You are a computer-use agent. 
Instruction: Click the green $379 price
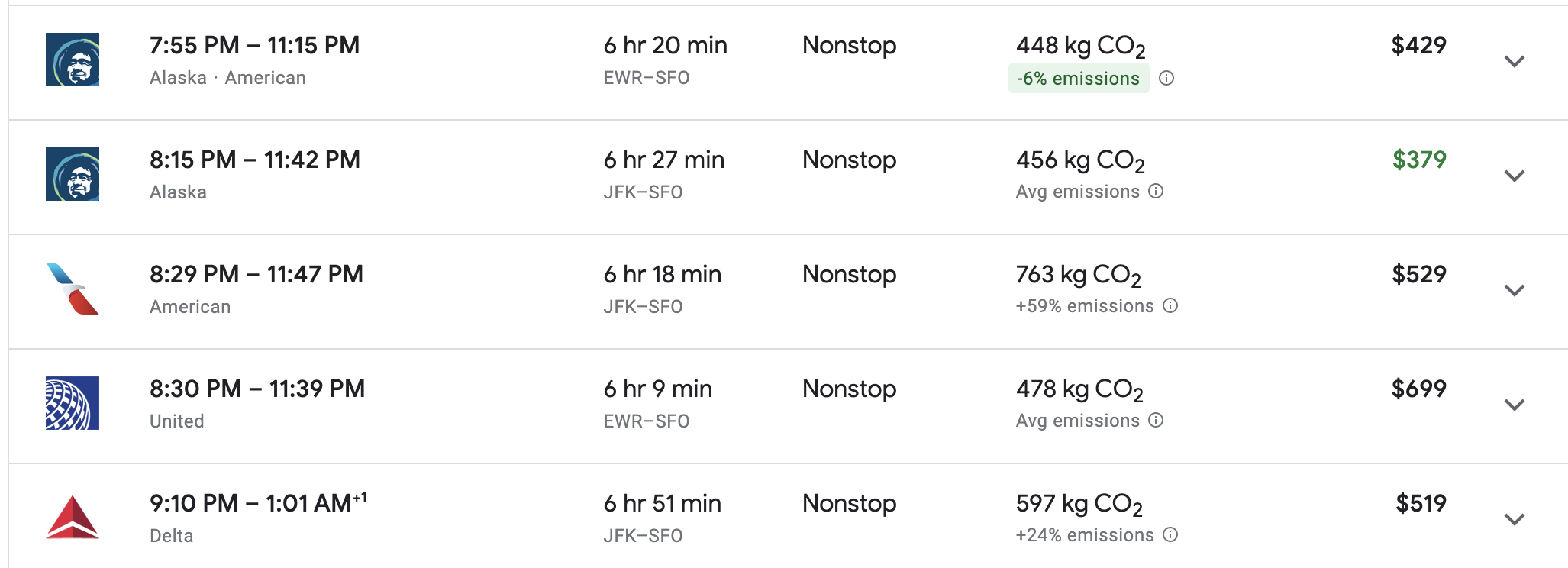1419,160
